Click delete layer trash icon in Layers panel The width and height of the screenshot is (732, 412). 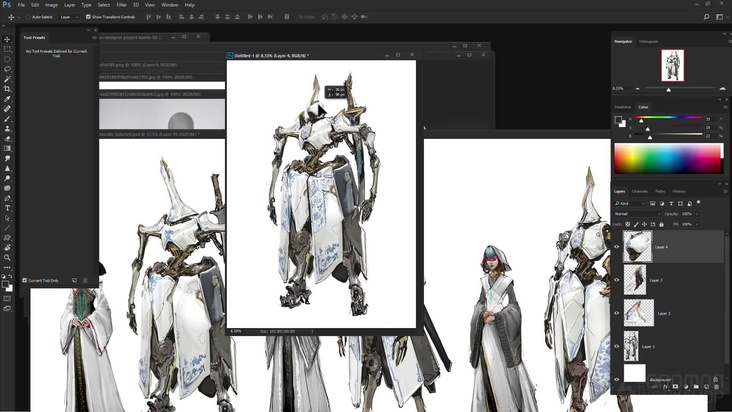pyautogui.click(x=717, y=387)
